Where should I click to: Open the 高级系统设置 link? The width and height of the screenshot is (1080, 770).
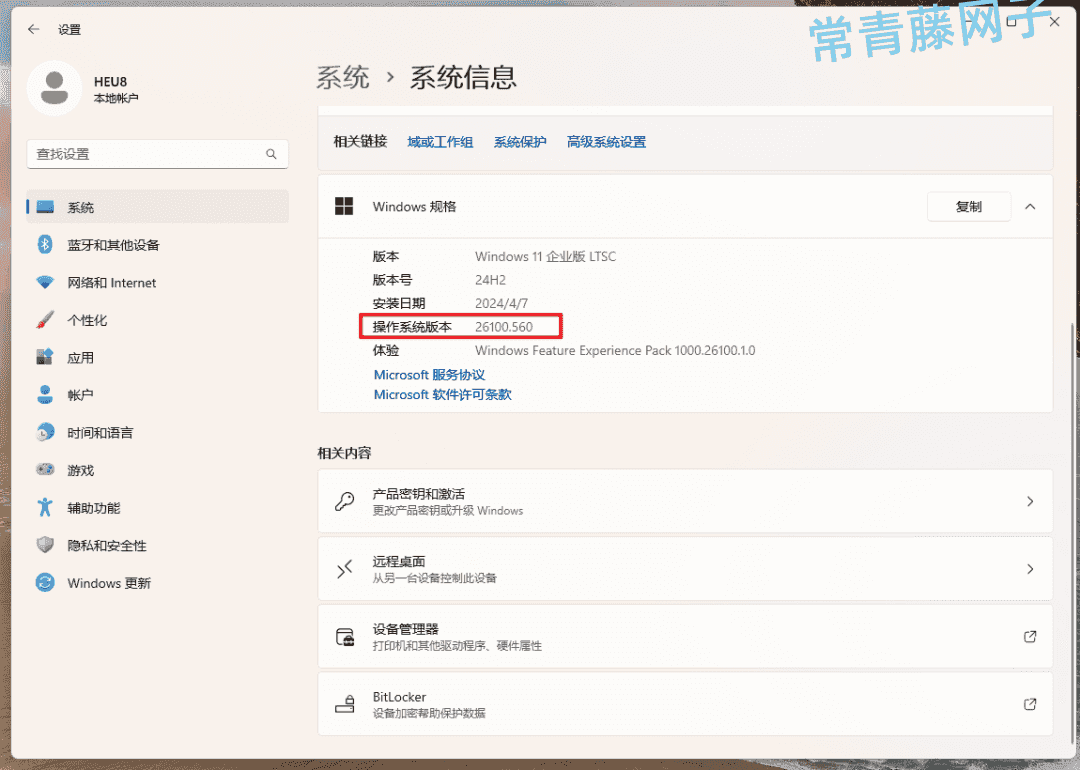606,142
